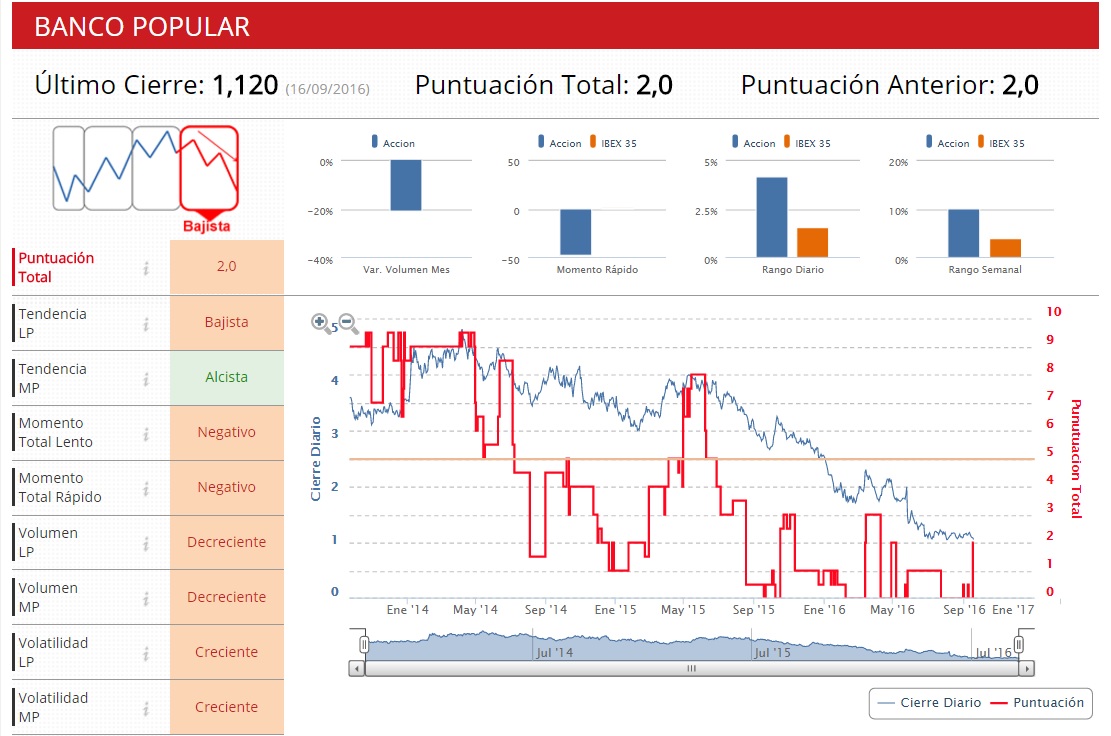The height and width of the screenshot is (736, 1111).
Task: Click the left arrow of navigator scrollbar
Action: click(357, 668)
